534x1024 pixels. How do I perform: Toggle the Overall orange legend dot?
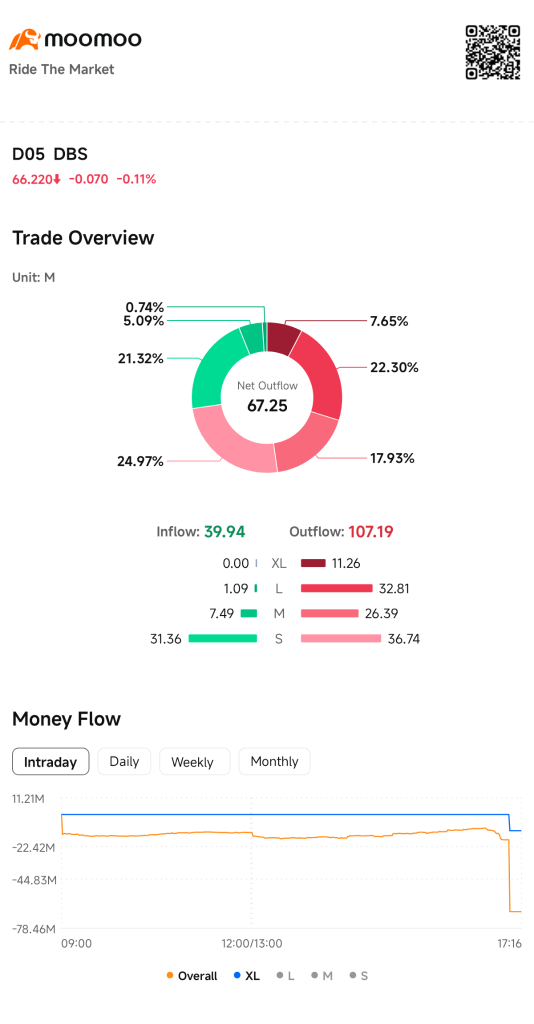point(170,976)
